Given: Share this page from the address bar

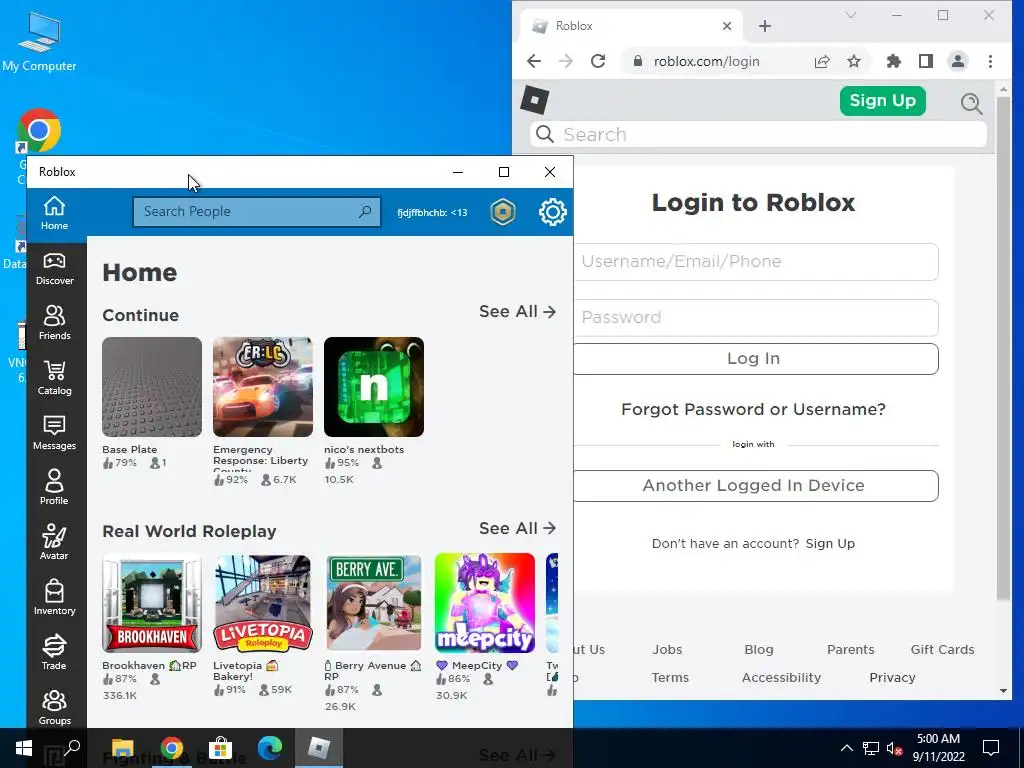Looking at the screenshot, I should tap(822, 61).
